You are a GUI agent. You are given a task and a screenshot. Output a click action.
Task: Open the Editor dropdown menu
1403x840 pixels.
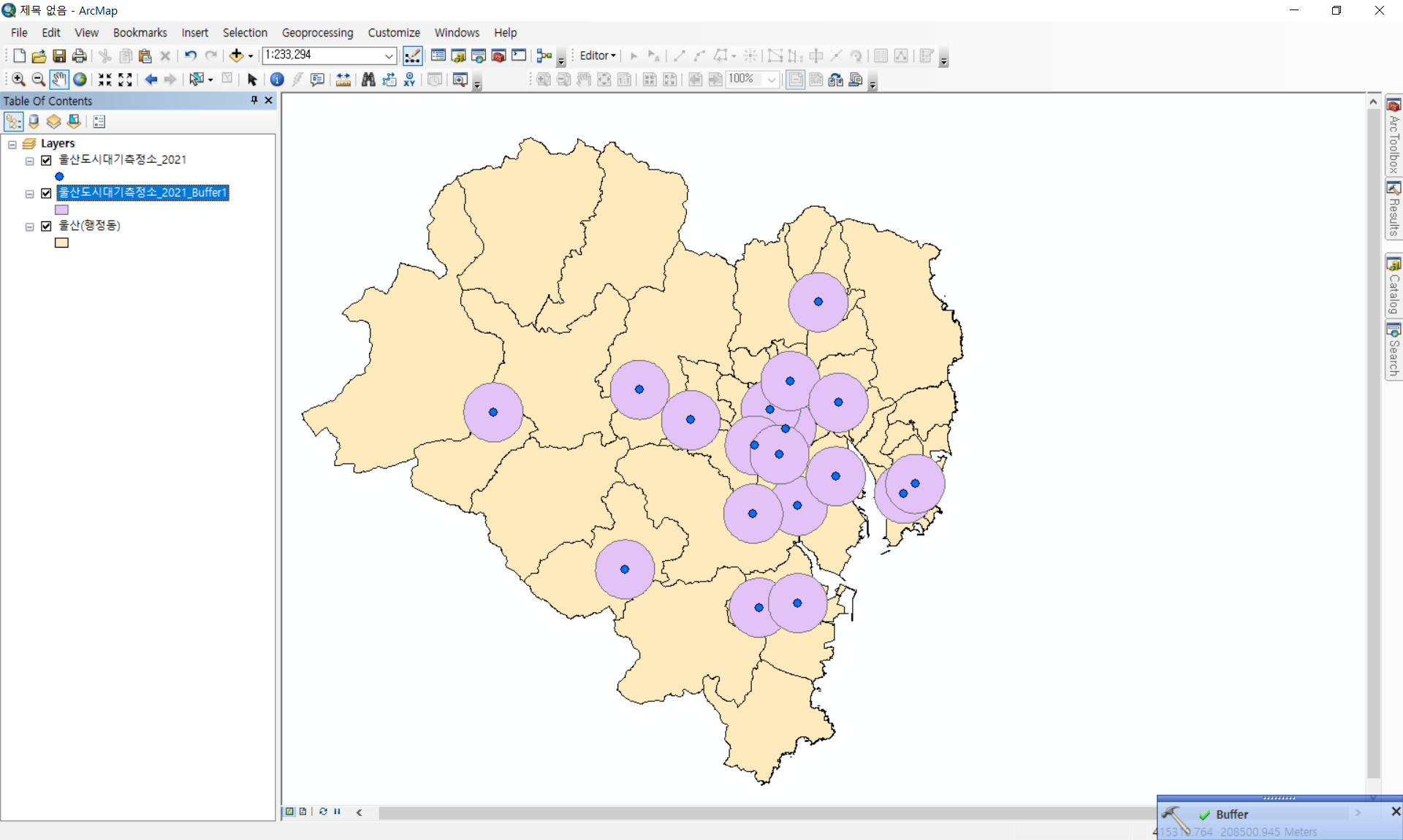598,56
